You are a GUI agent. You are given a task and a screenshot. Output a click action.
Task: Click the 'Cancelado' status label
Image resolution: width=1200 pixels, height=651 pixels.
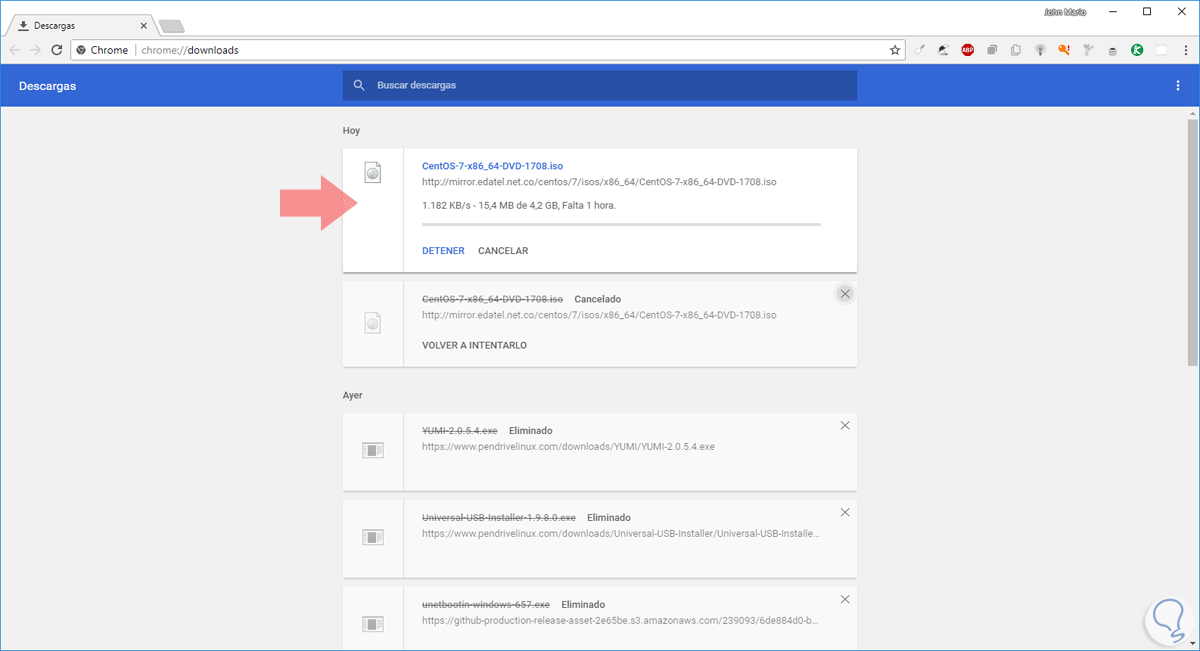[597, 299]
